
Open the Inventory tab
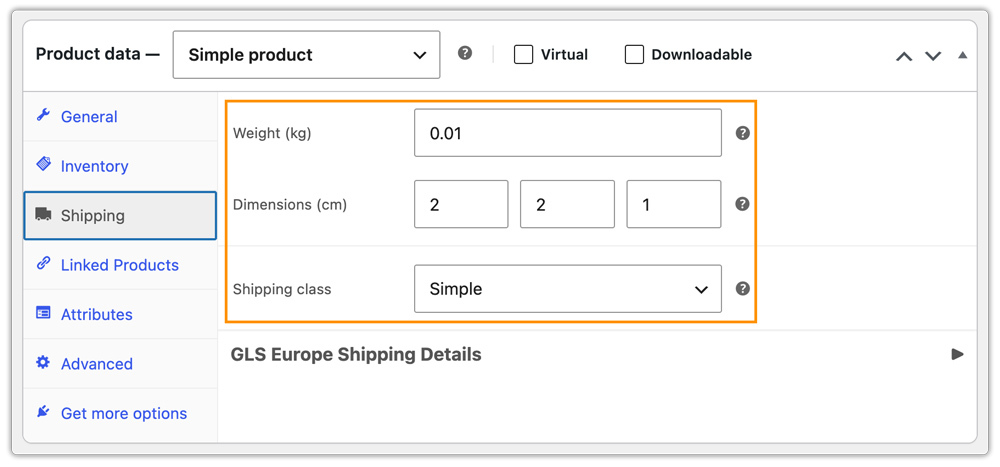(x=120, y=166)
